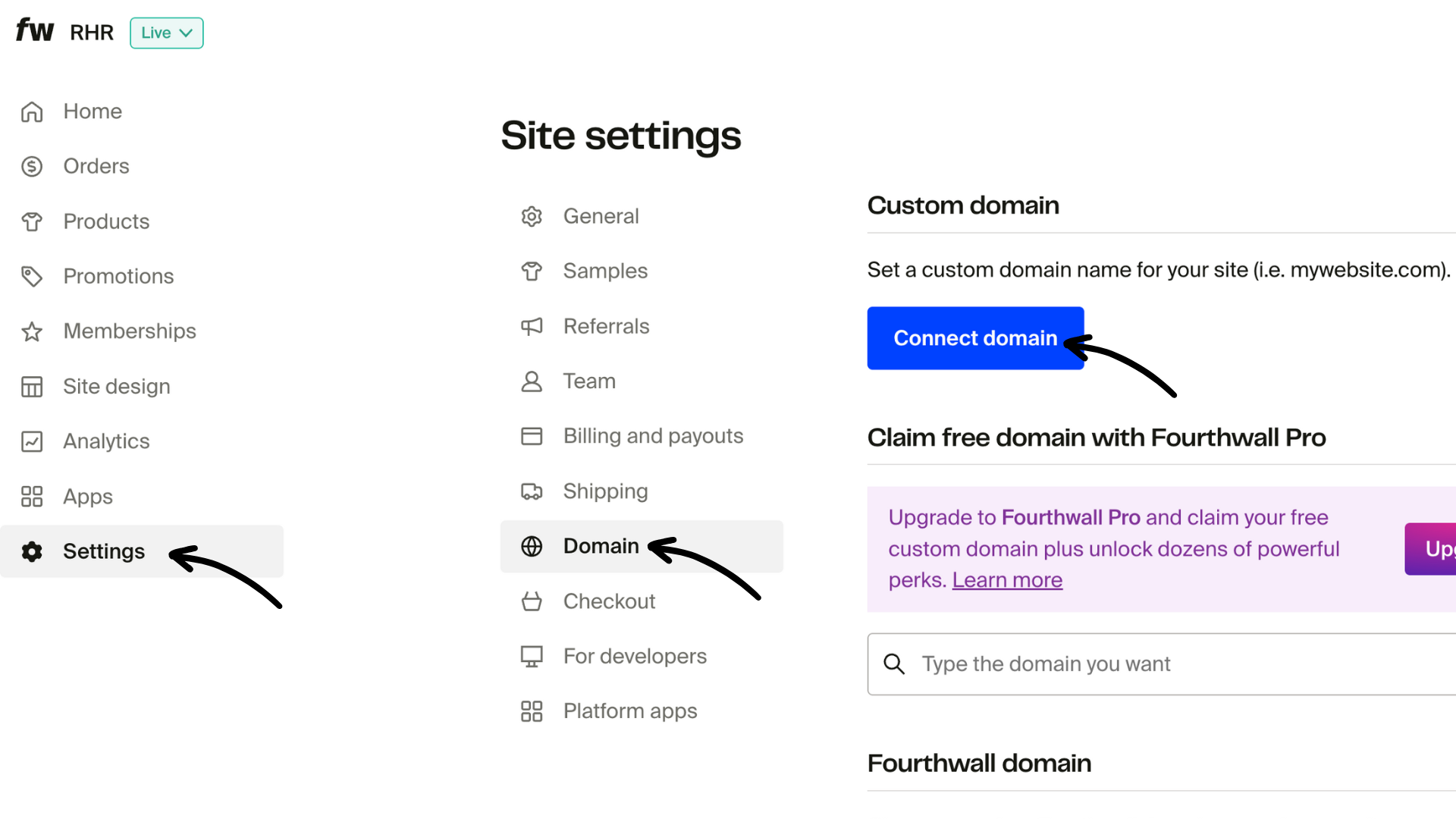This screenshot has width=1456, height=819.
Task: Select the Analytics chart icon
Action: tap(33, 441)
